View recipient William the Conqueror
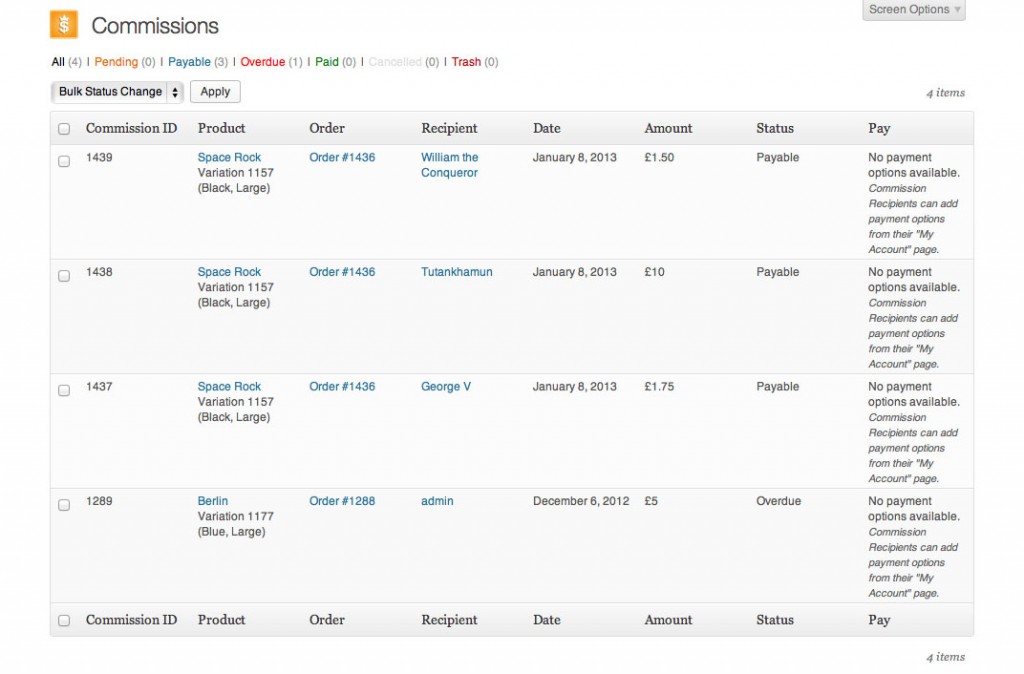 tap(449, 165)
